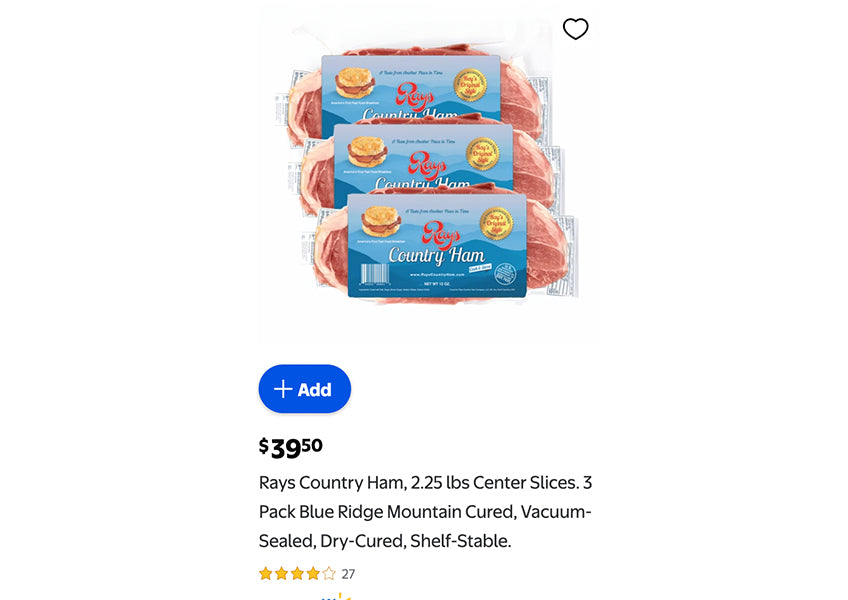Favorite the item with the heart icon

point(575,29)
